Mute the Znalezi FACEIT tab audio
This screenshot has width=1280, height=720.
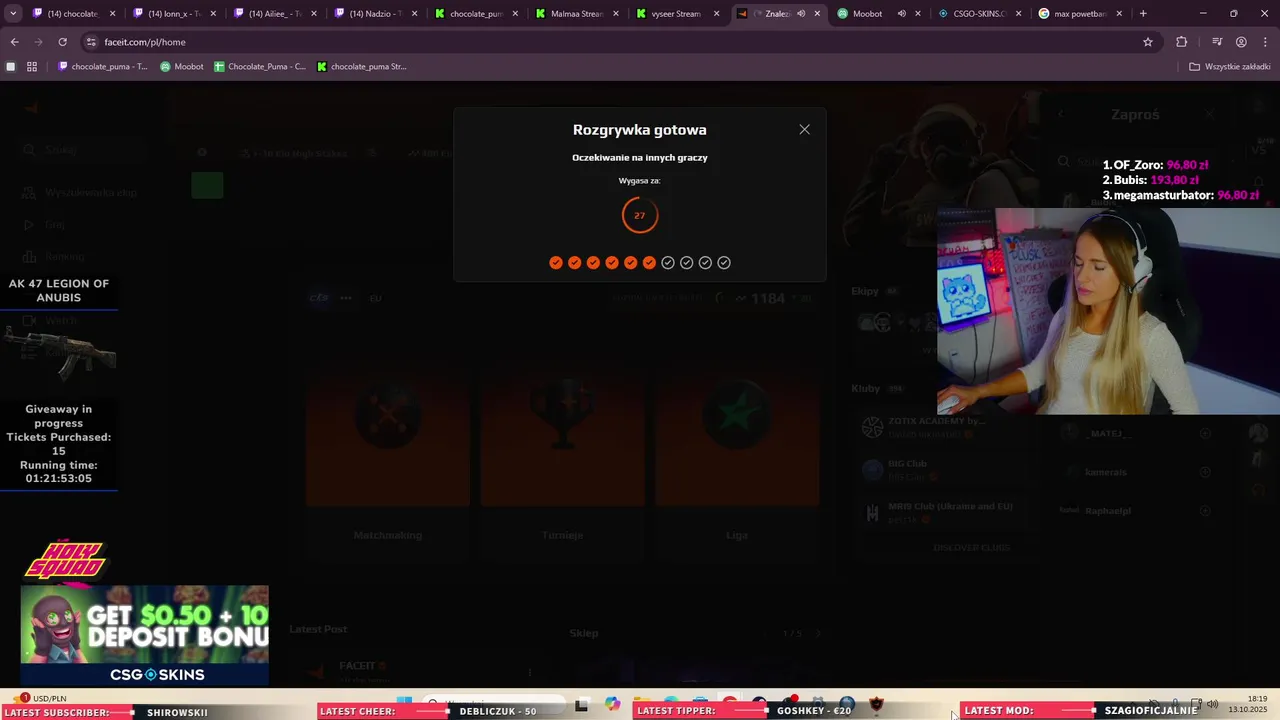(x=801, y=14)
